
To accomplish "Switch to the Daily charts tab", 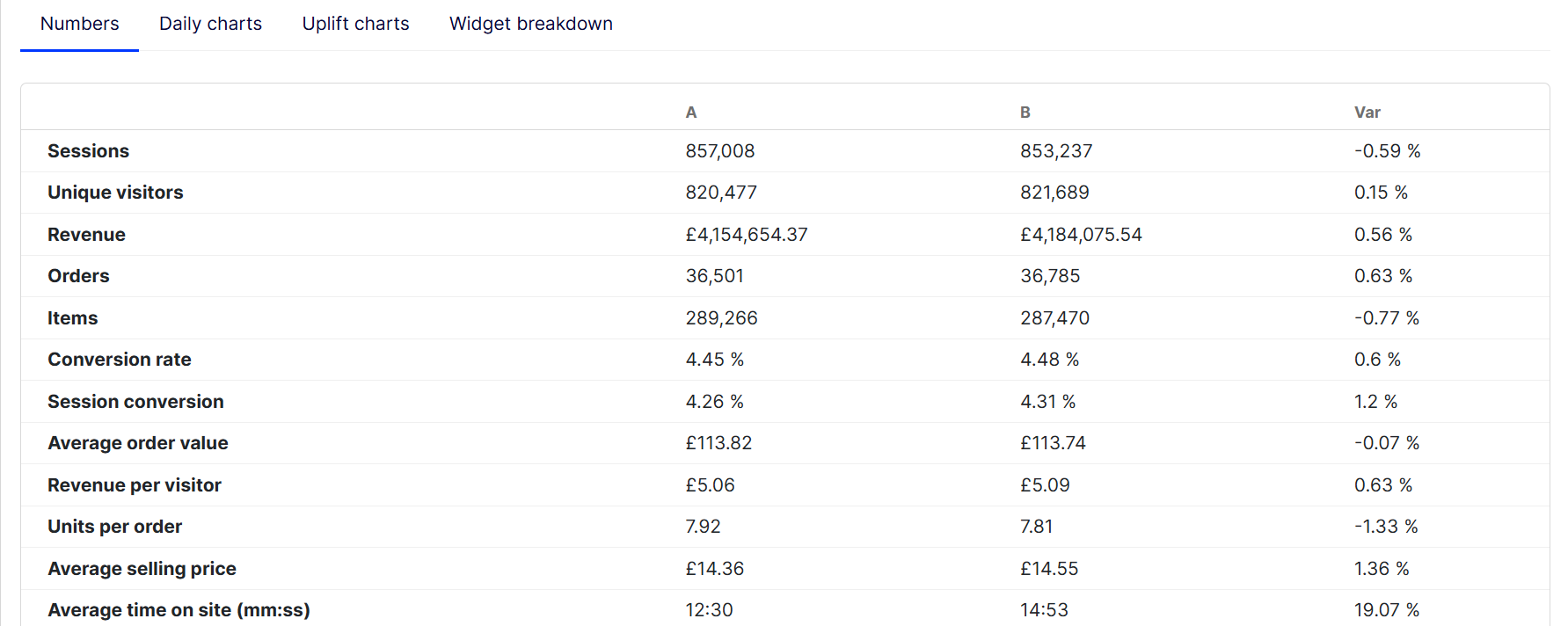I will coord(210,24).
